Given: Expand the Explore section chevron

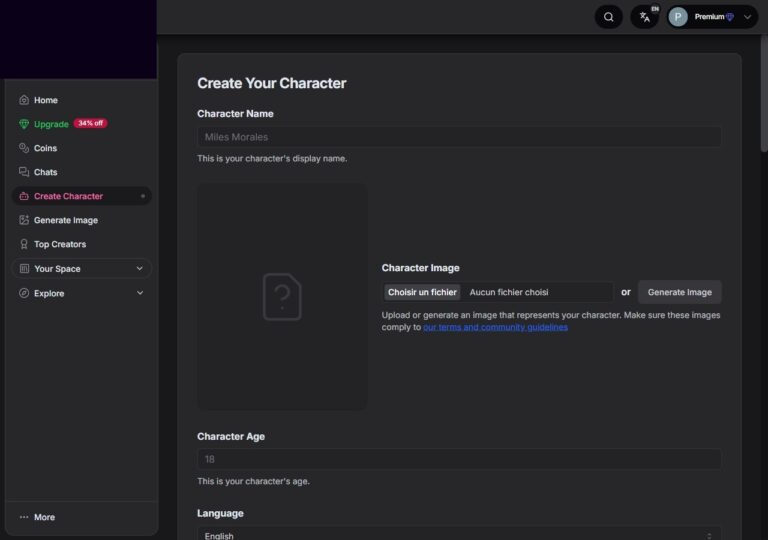Looking at the screenshot, I should (x=140, y=293).
